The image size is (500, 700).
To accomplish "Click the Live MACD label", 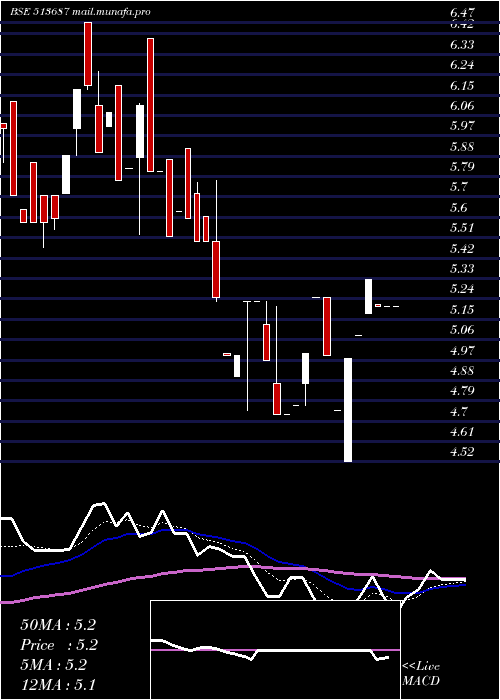I will pyautogui.click(x=421, y=674).
